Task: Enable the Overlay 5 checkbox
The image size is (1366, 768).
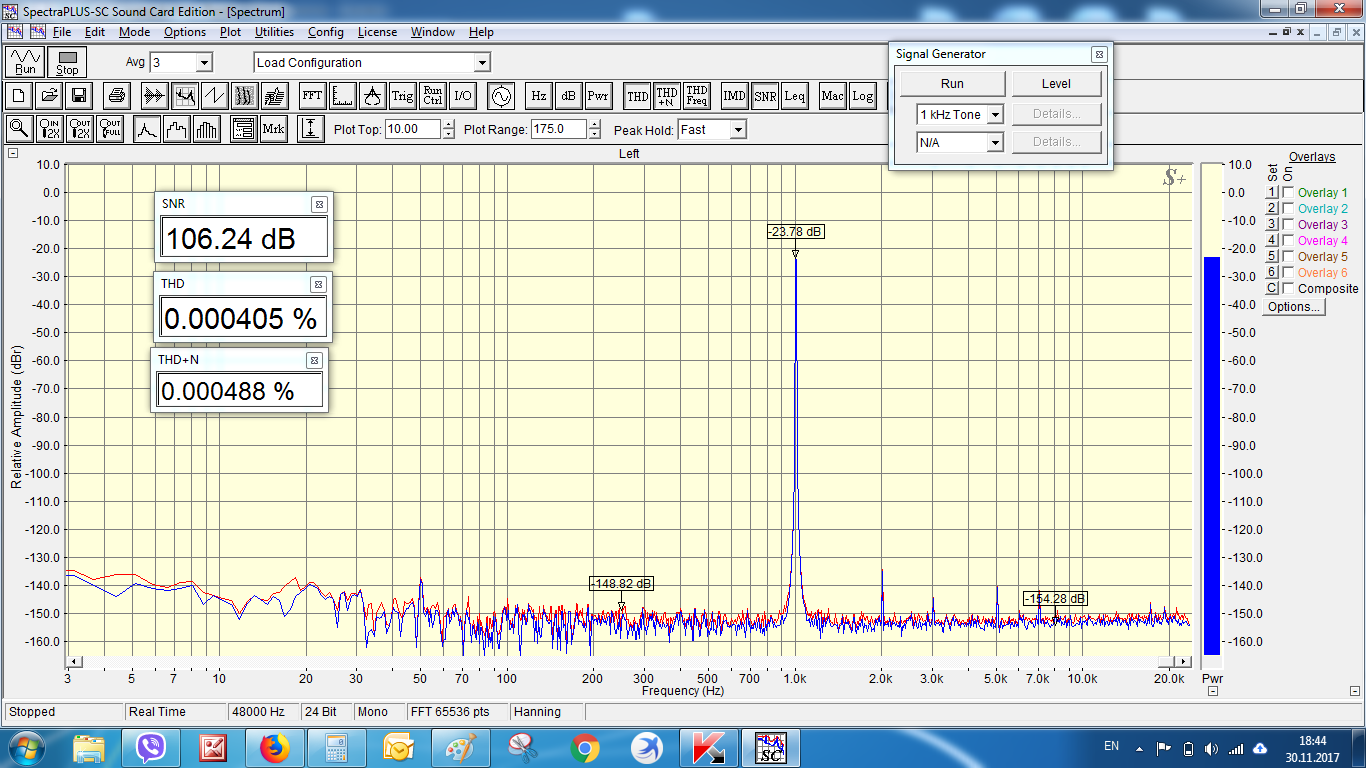Action: click(x=1288, y=257)
